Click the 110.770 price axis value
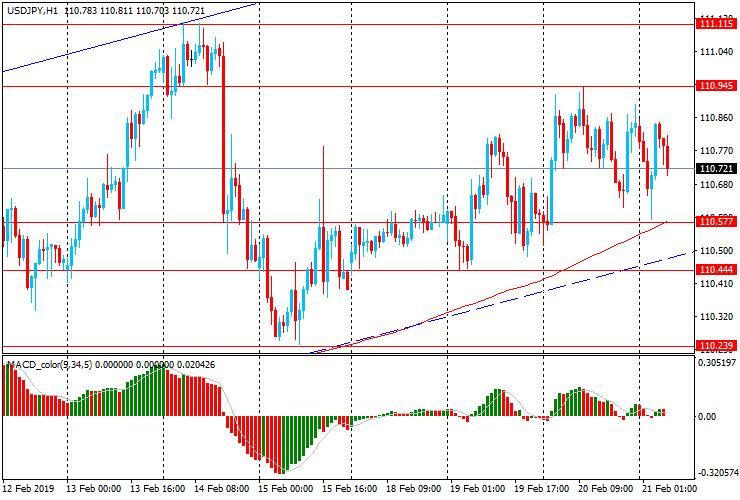The width and height of the screenshot is (740, 500). [716, 151]
